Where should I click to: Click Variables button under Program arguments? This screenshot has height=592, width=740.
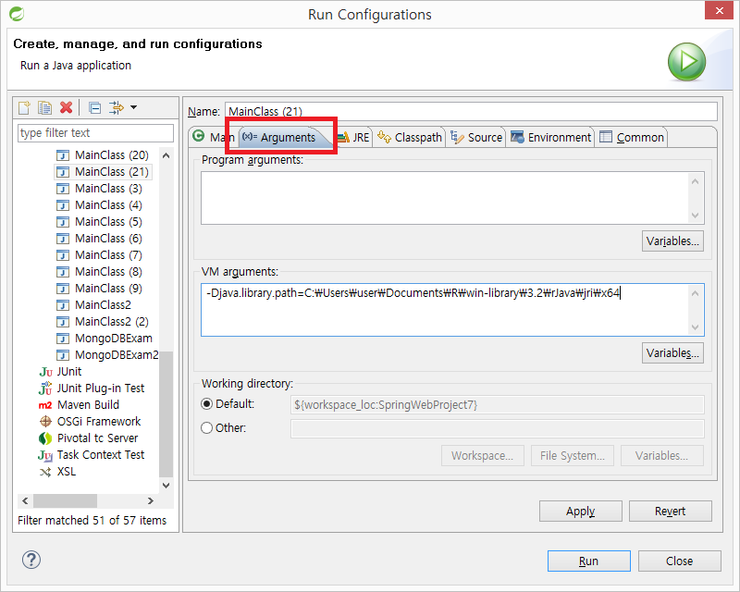tap(673, 241)
